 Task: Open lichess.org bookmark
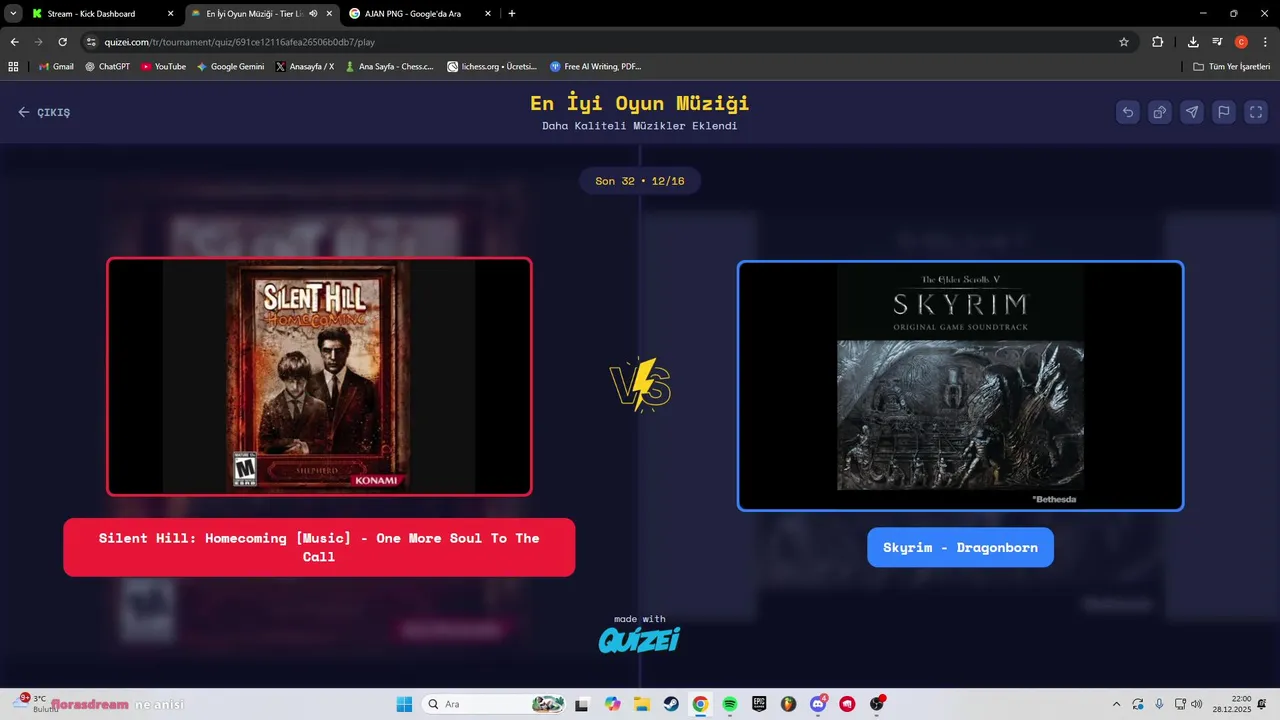click(492, 67)
